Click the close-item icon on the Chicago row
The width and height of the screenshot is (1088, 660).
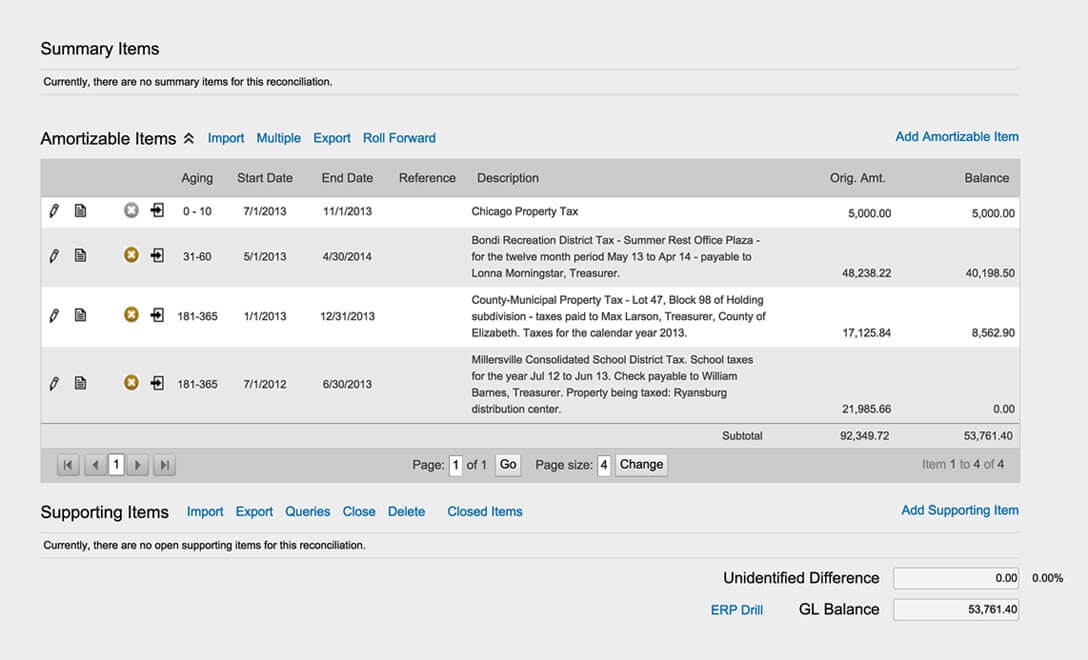coord(131,211)
